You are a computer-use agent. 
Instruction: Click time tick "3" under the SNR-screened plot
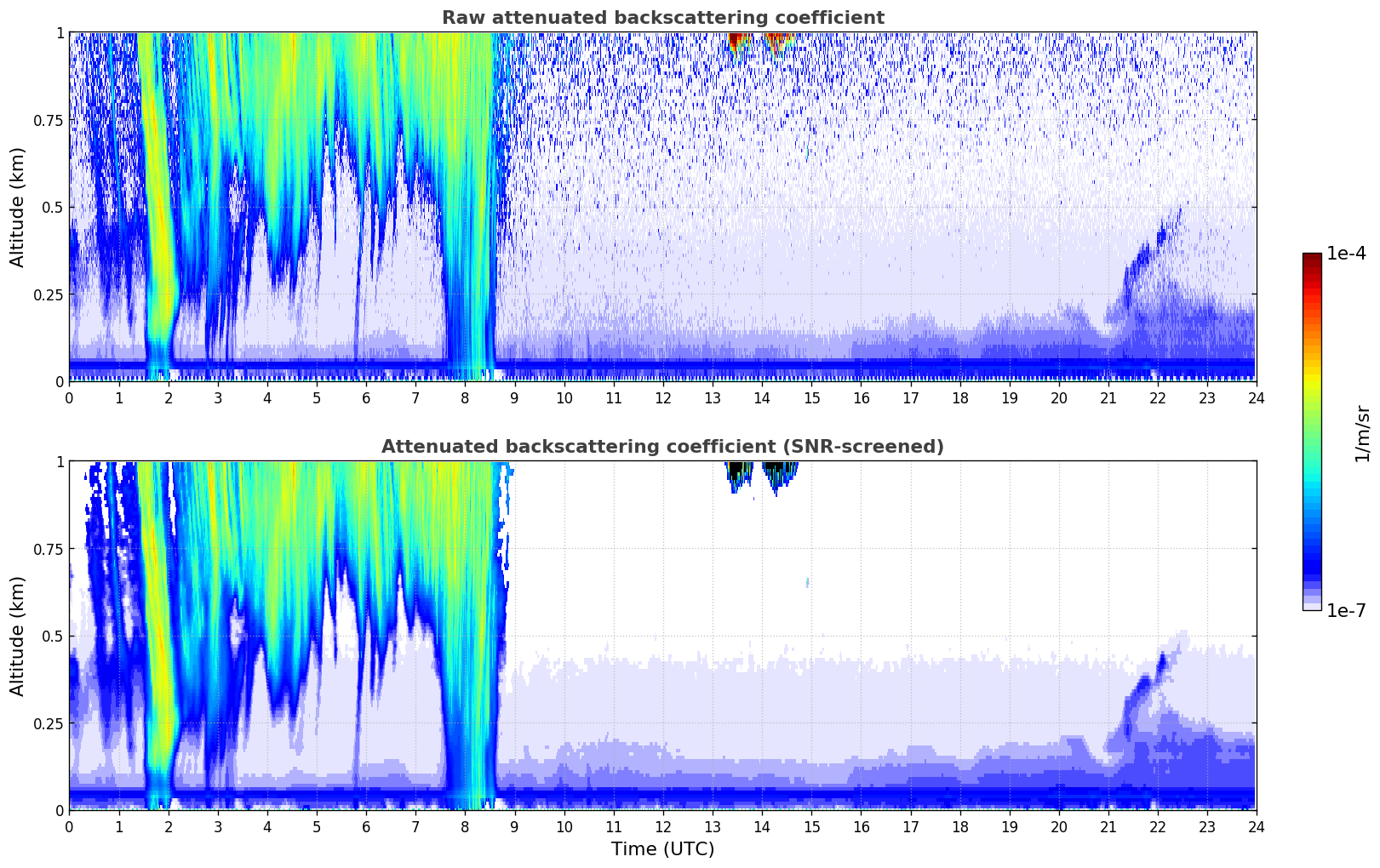[x=218, y=826]
